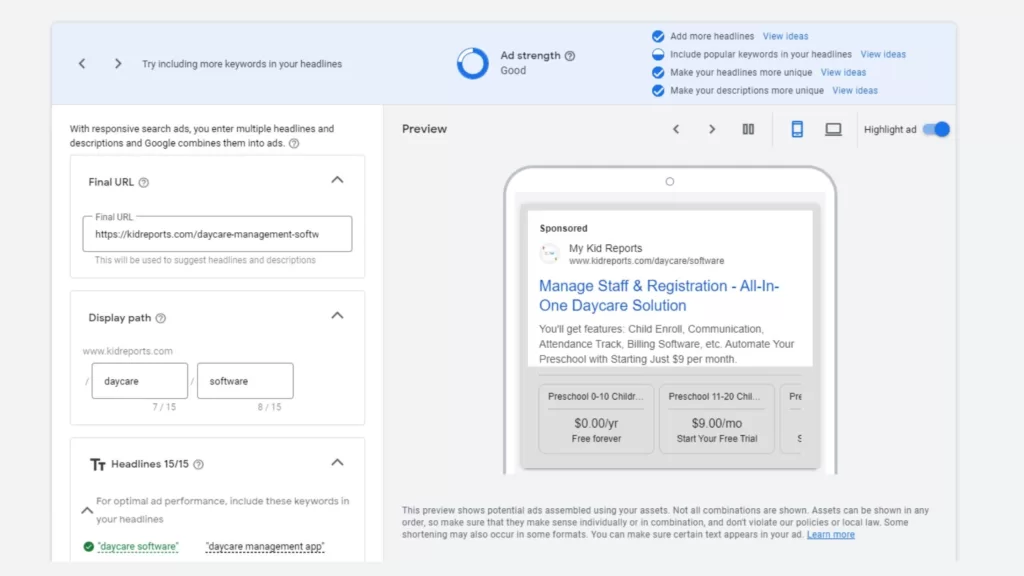Click $0.00/yr price in card
This screenshot has width=1024, height=576.
[x=596, y=423]
